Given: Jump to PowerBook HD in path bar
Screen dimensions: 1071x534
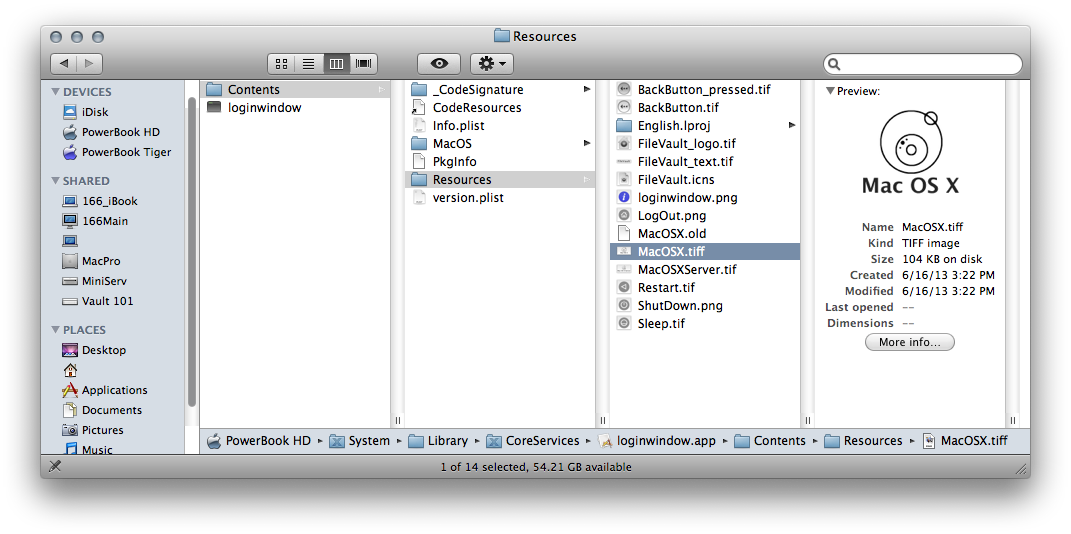Looking at the screenshot, I should (260, 441).
